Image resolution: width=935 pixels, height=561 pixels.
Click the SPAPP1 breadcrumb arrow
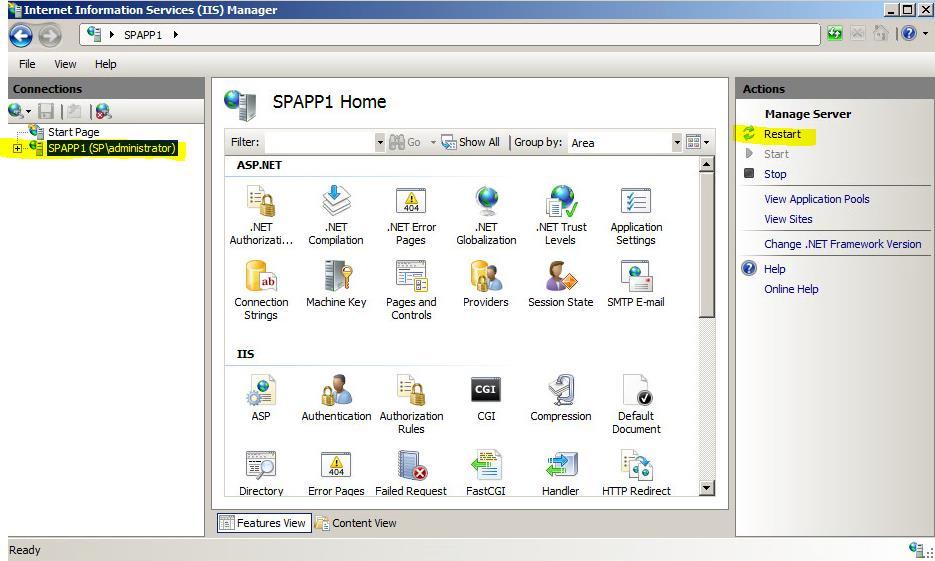(x=175, y=35)
